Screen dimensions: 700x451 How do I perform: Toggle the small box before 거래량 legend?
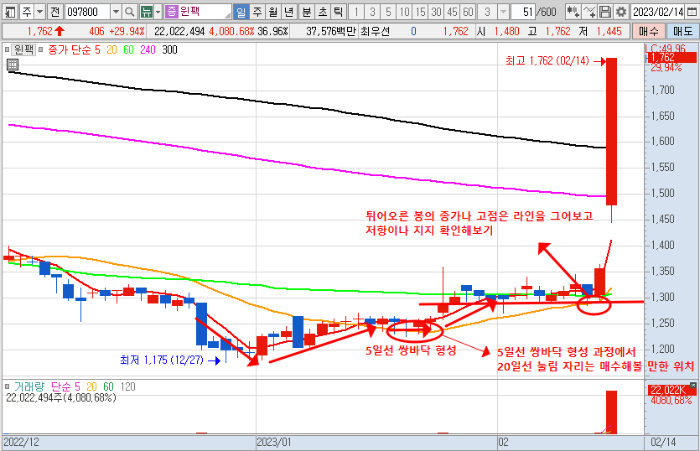click(7, 387)
